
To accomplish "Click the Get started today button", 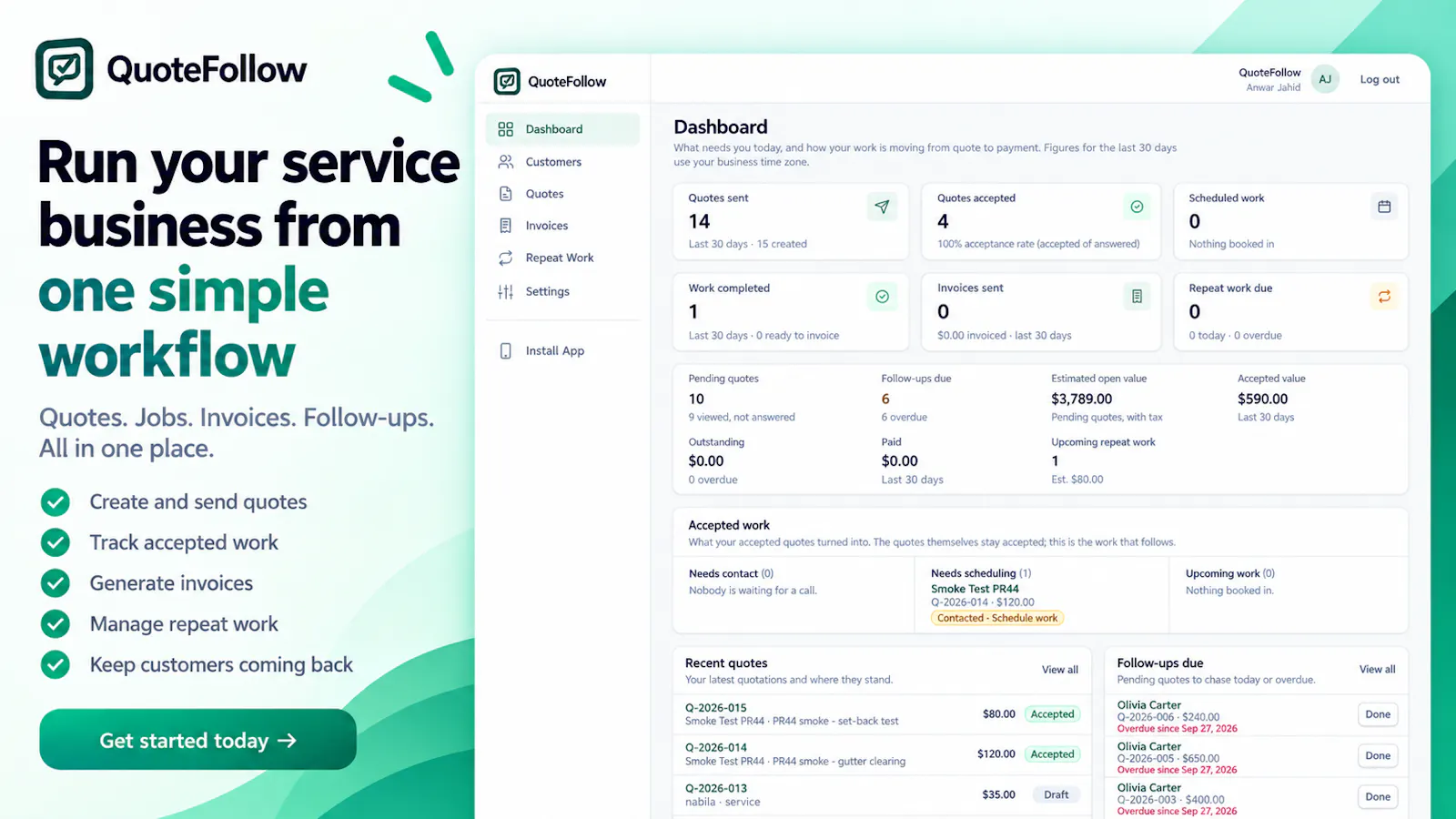I will pos(197,740).
